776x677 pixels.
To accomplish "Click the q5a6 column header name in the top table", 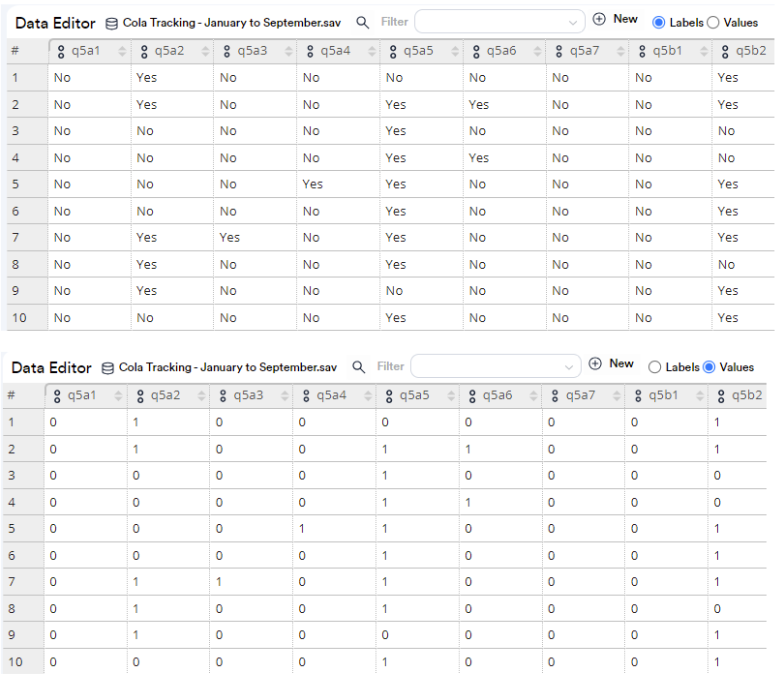I will tap(501, 51).
